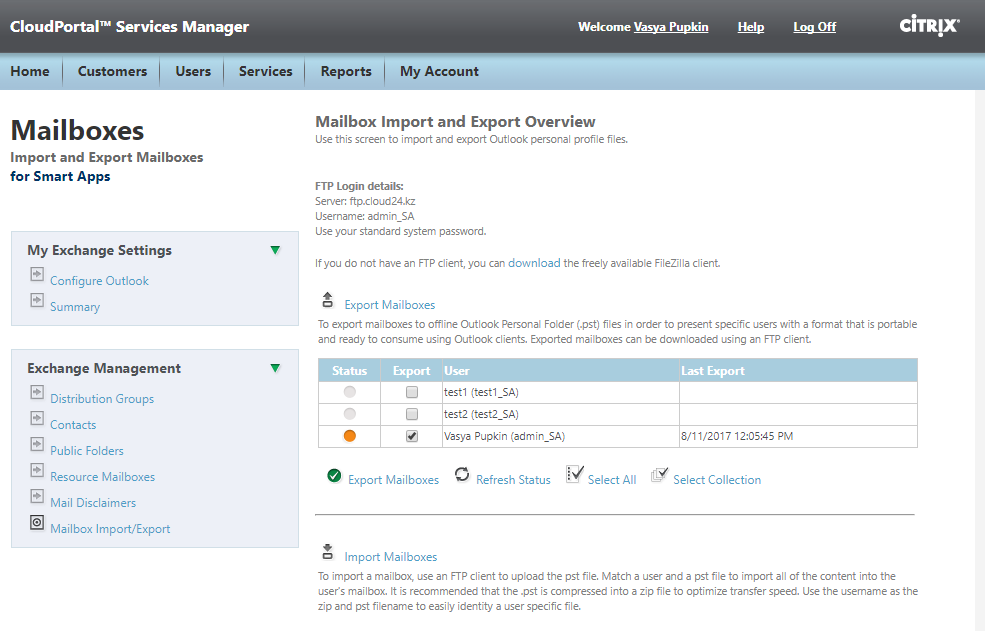Viewport: 985px width, 631px height.
Task: Open the Reports menu
Action: pos(346,71)
